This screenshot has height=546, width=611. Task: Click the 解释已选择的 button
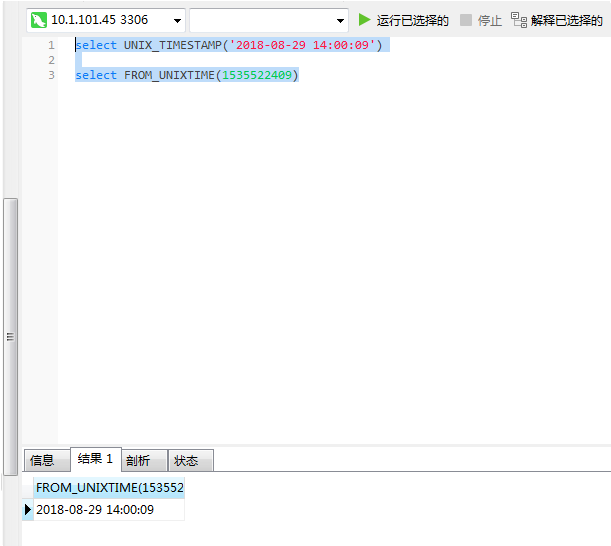(557, 20)
